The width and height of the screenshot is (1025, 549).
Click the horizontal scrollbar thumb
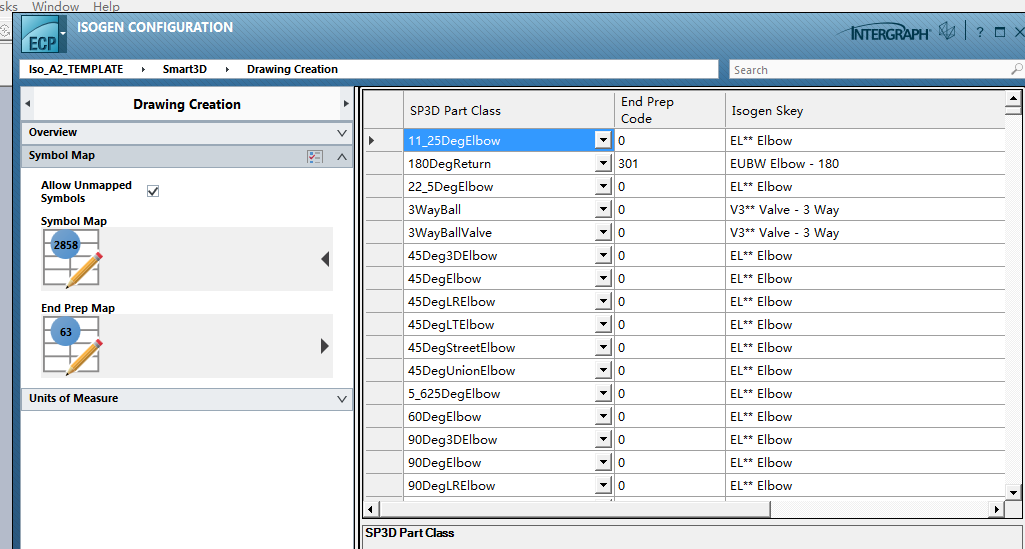point(575,508)
